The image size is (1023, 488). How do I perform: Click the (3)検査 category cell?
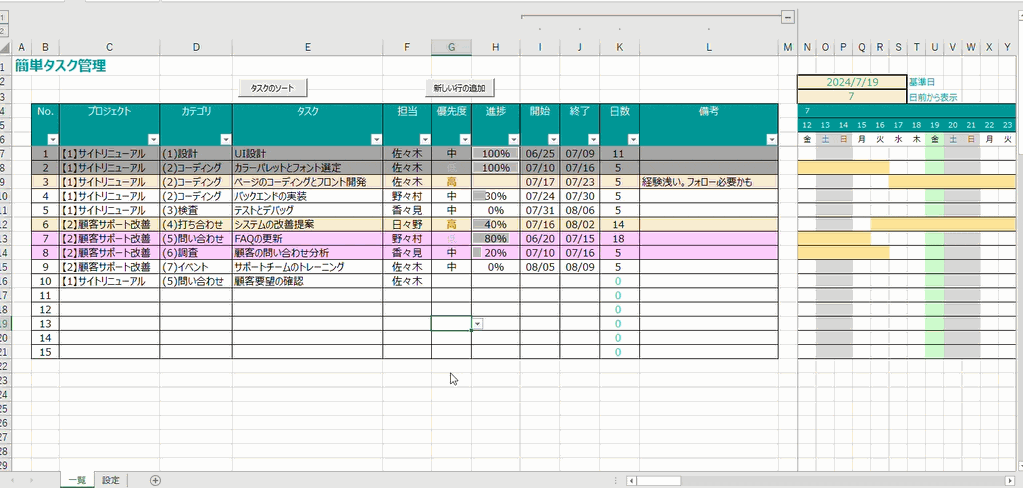coord(196,211)
